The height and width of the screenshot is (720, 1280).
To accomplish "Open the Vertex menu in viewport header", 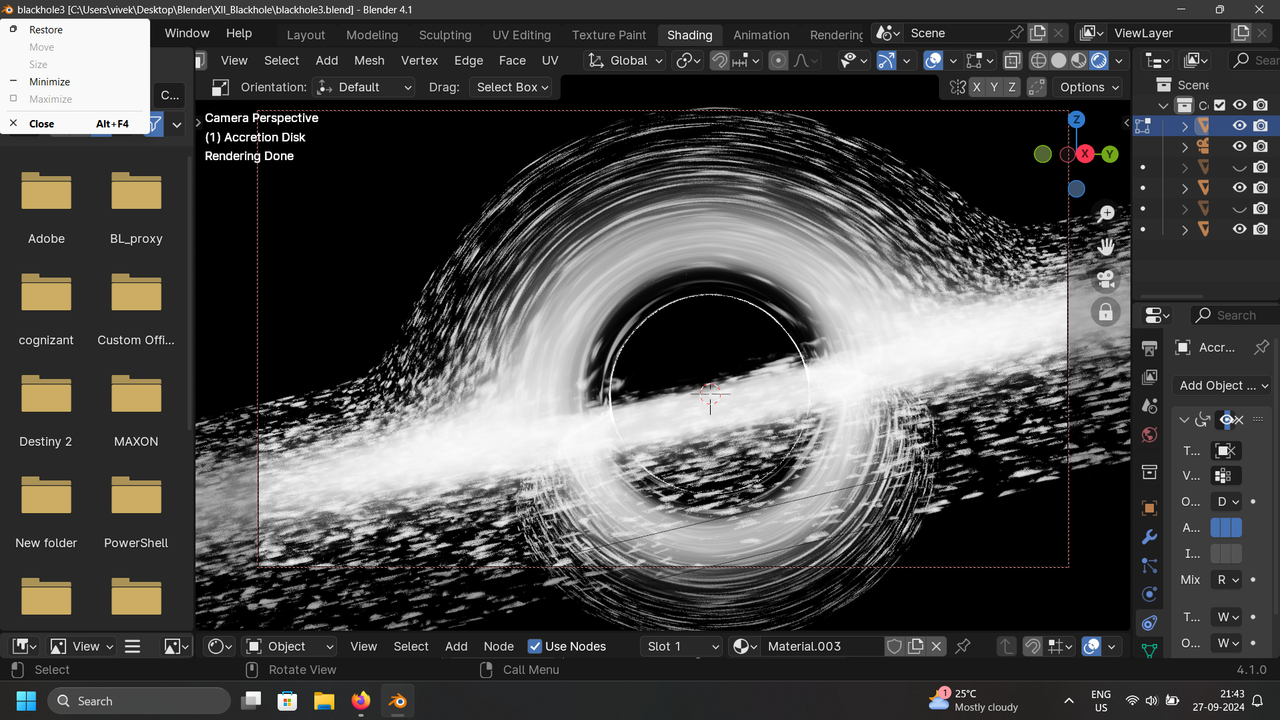I will click(419, 61).
